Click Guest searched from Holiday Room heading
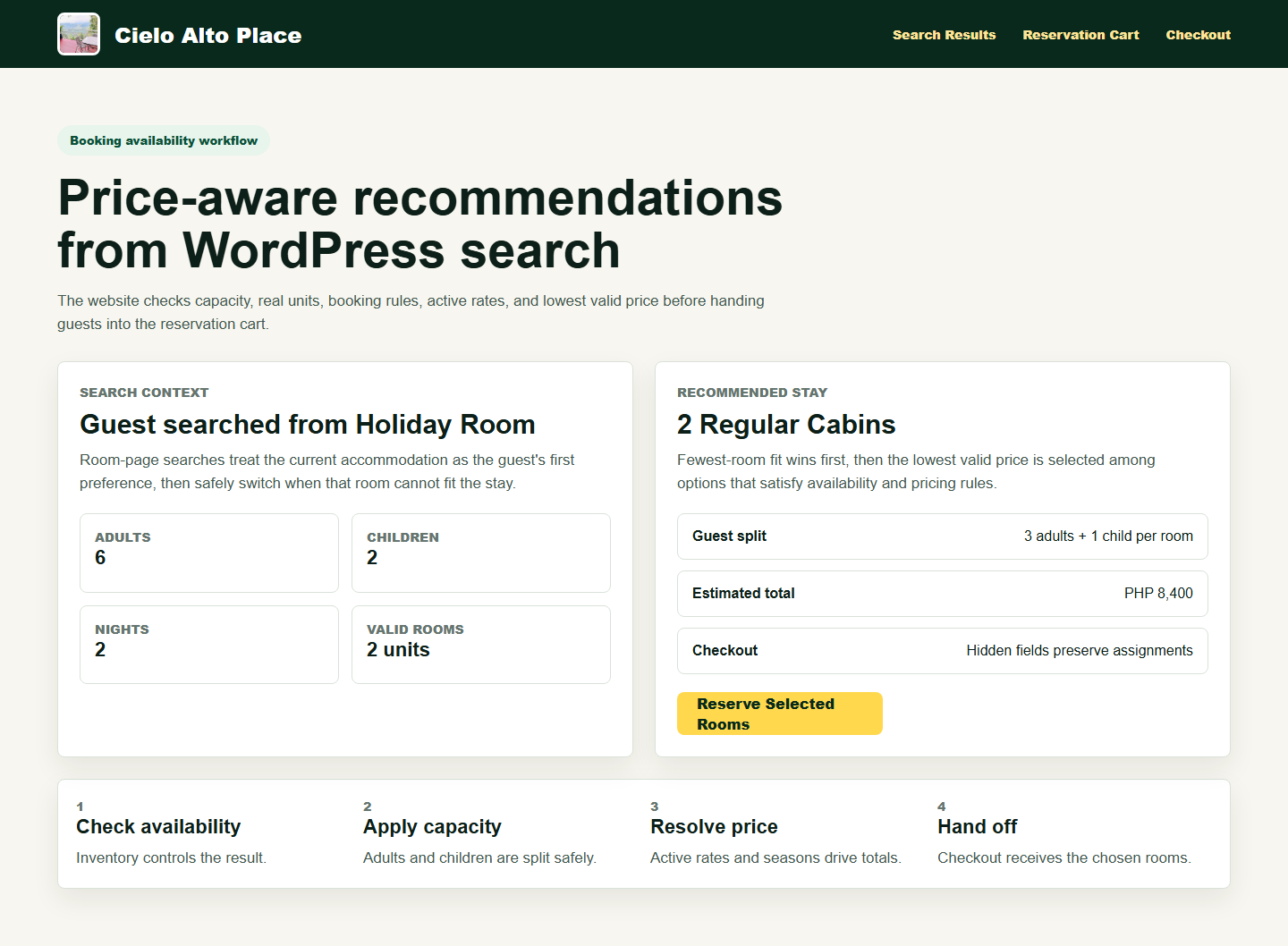This screenshot has width=1288, height=946. click(x=308, y=425)
